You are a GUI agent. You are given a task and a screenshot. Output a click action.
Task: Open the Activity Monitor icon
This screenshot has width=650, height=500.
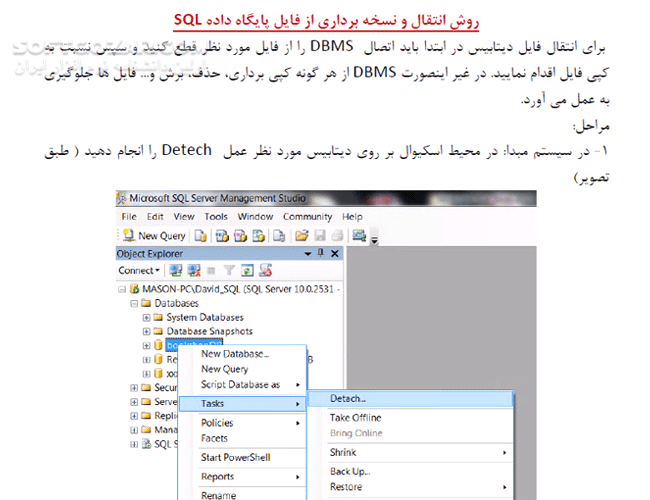click(x=359, y=236)
